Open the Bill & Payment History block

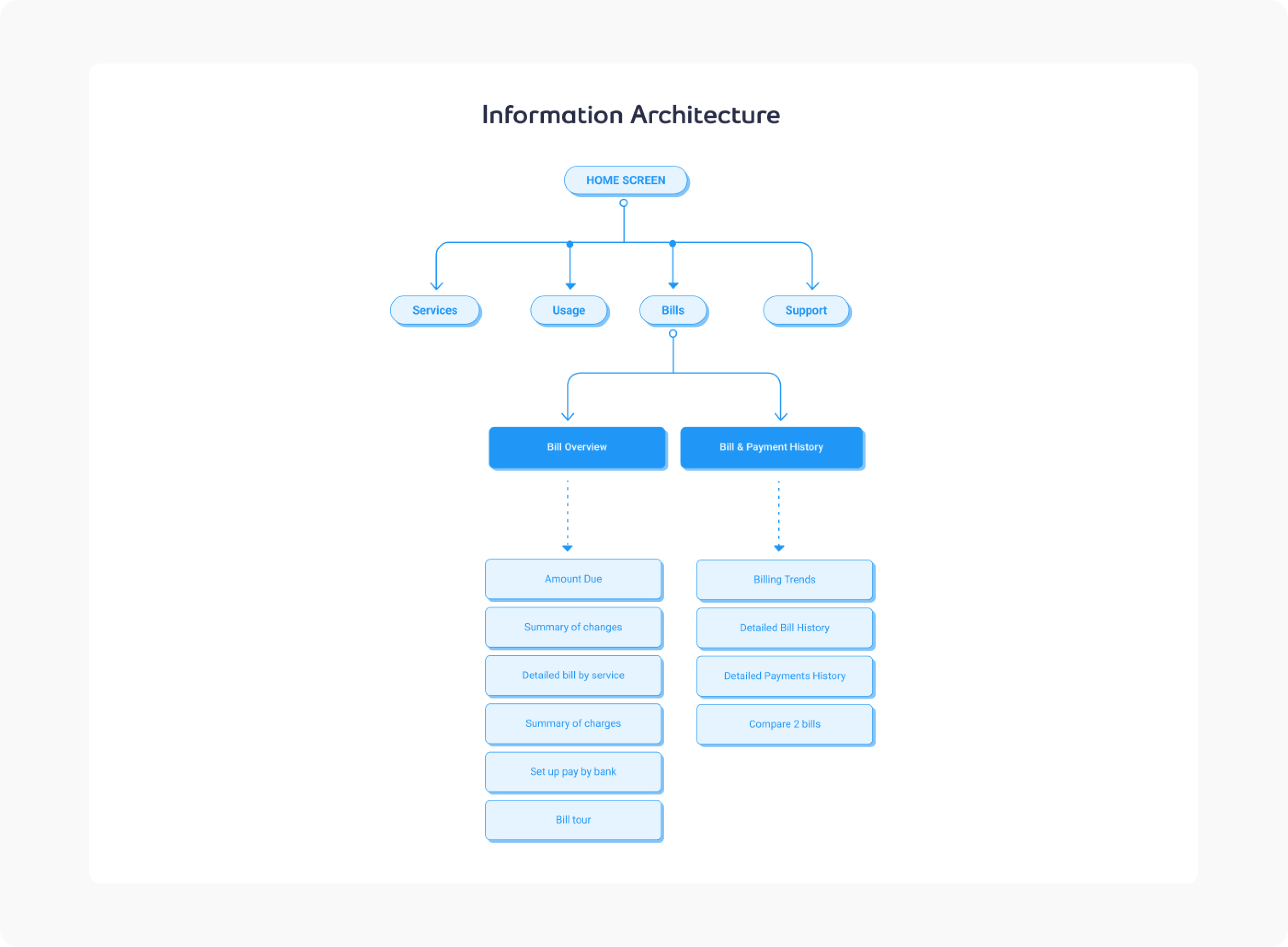click(771, 447)
